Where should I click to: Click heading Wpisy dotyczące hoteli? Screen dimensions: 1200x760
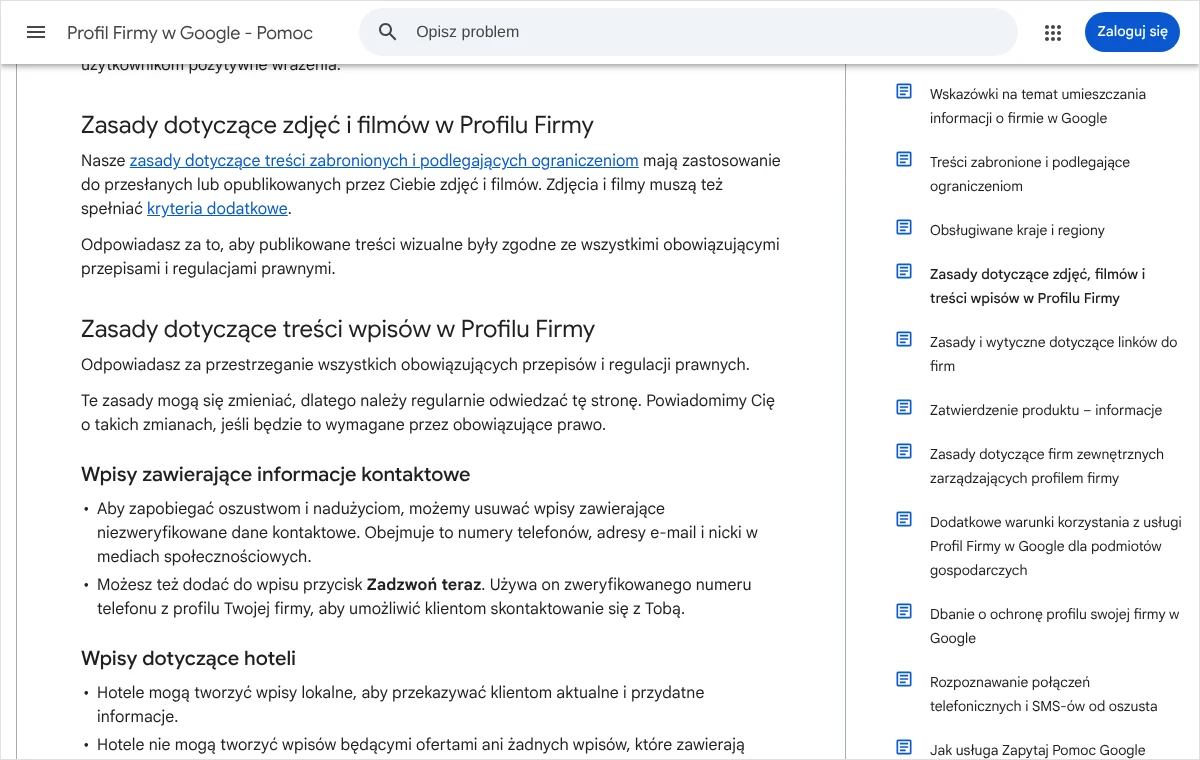click(188, 658)
